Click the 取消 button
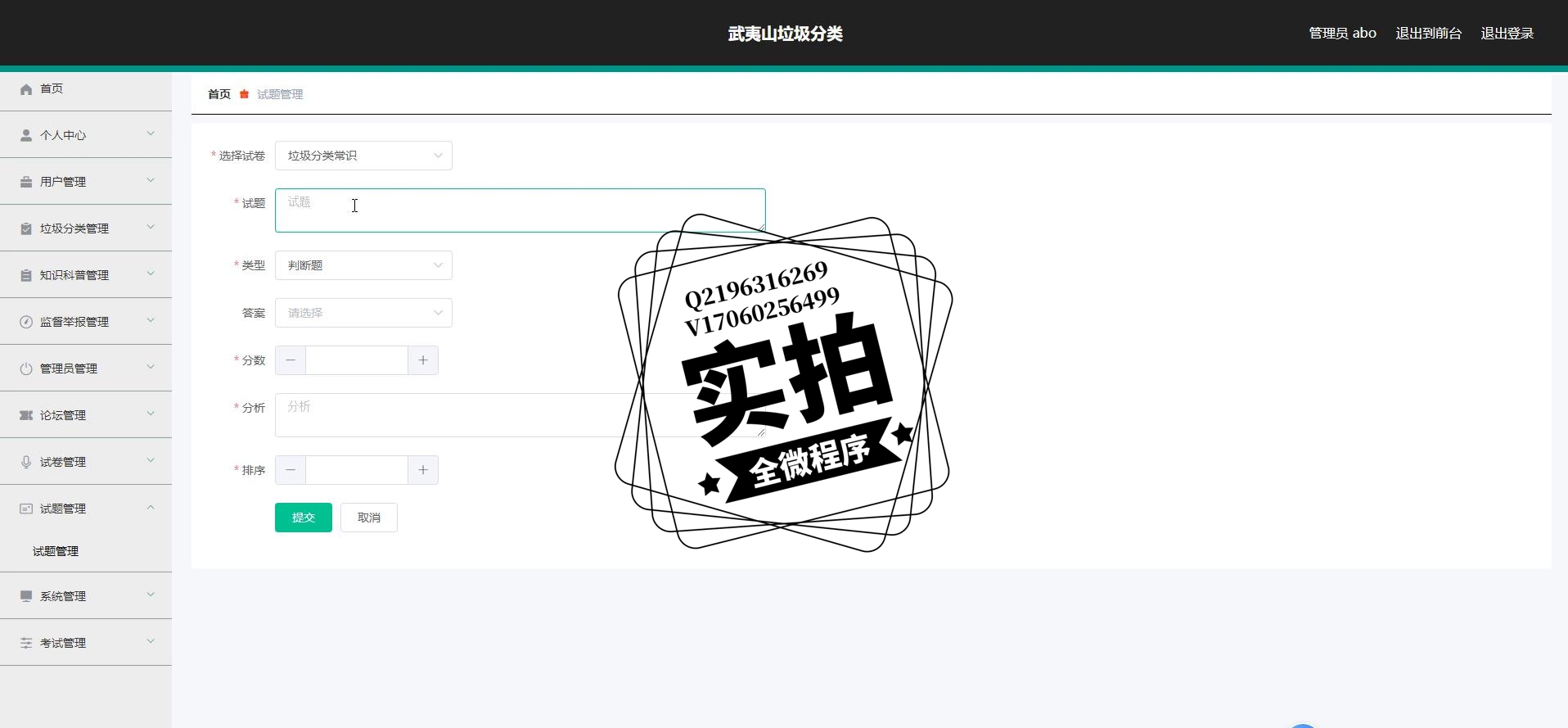1568x728 pixels. (x=369, y=518)
